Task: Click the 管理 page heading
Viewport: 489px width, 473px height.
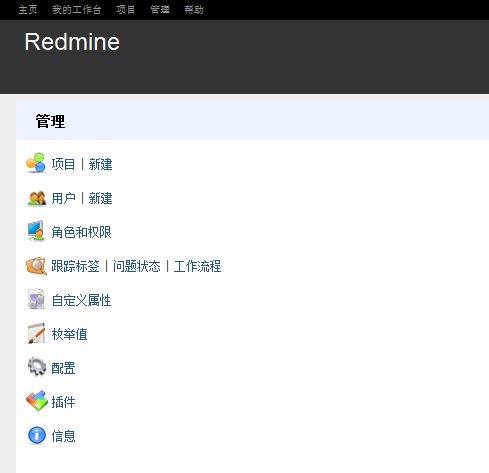Action: click(50, 121)
